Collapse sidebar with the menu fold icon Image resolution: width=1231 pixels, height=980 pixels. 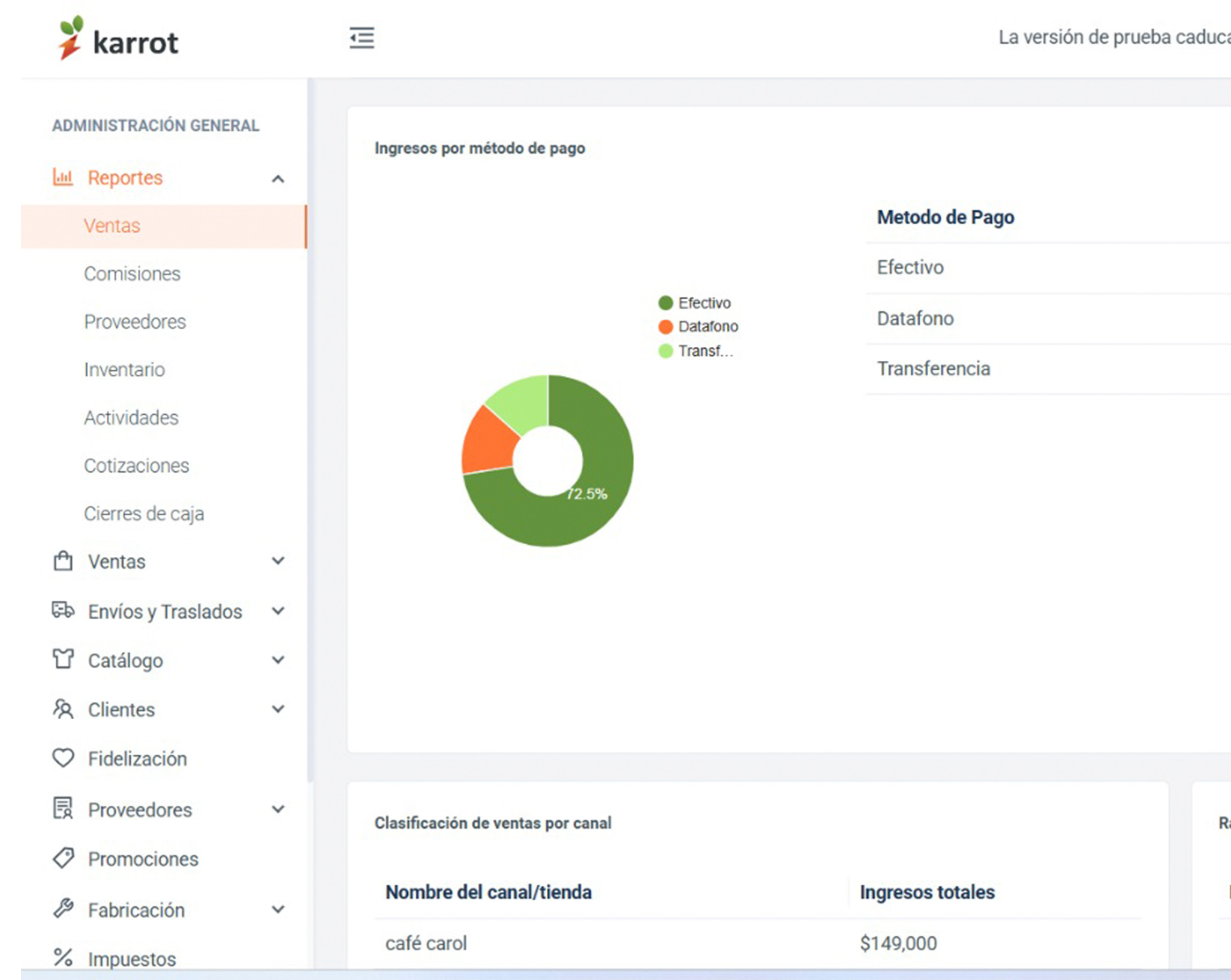pyautogui.click(x=362, y=38)
